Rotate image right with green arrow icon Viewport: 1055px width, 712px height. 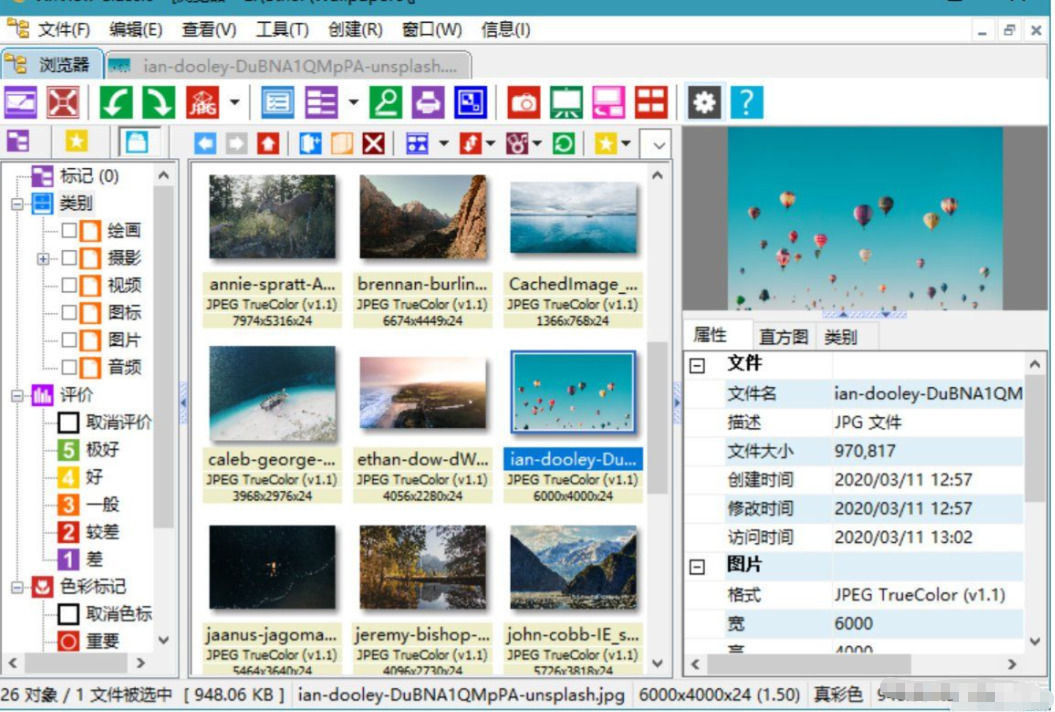tap(158, 102)
